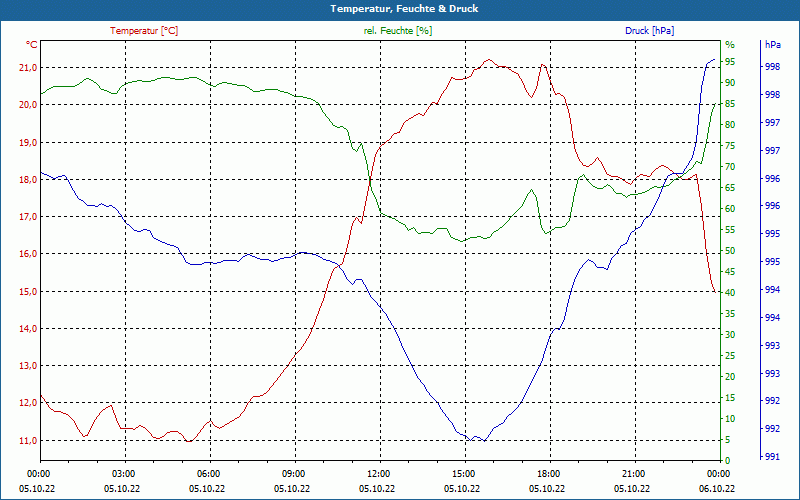Click the green '10' humidity axis value
Image resolution: width=800 pixels, height=500 pixels.
(x=730, y=419)
